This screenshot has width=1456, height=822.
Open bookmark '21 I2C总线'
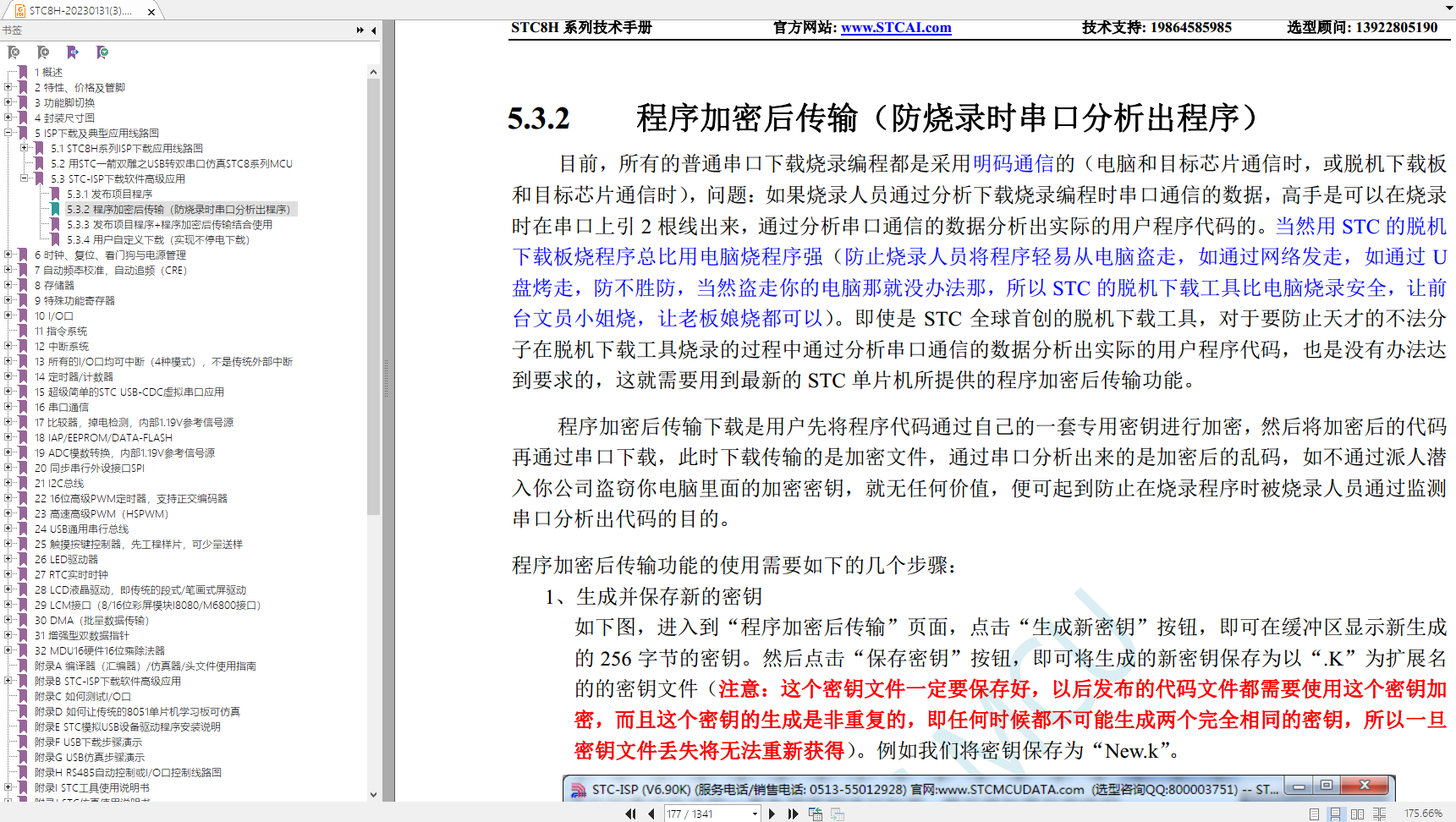coord(59,483)
